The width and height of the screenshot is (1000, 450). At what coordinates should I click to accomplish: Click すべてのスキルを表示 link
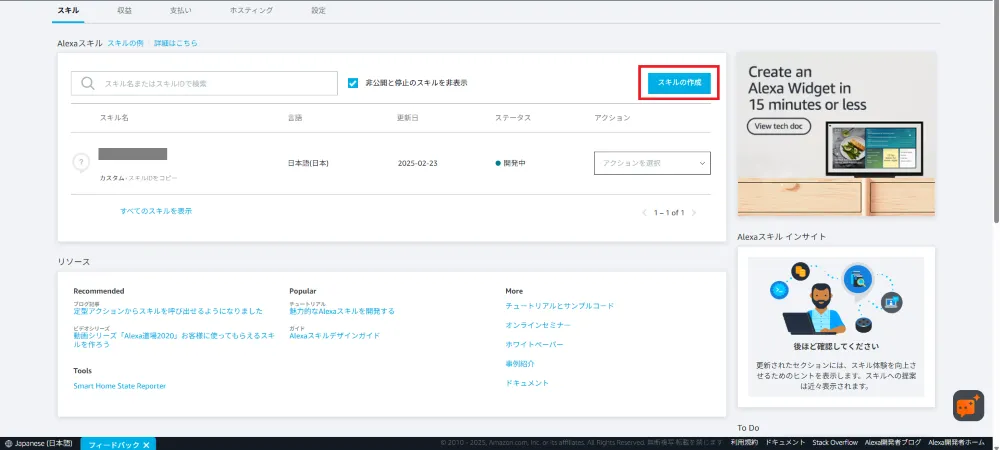(156, 211)
